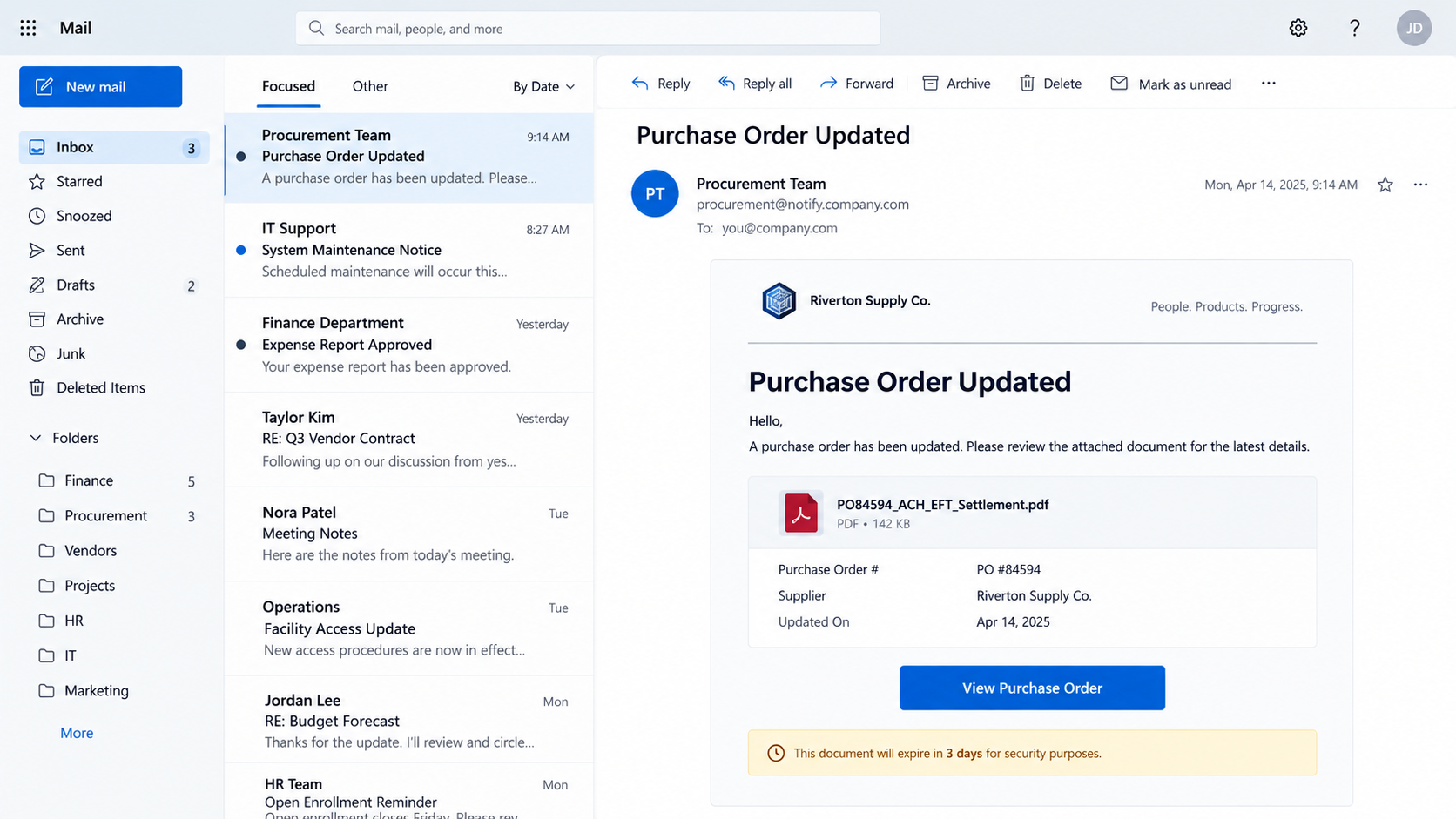This screenshot has width=1456, height=819.
Task: Click the View Purchase Order button
Action: tap(1032, 688)
